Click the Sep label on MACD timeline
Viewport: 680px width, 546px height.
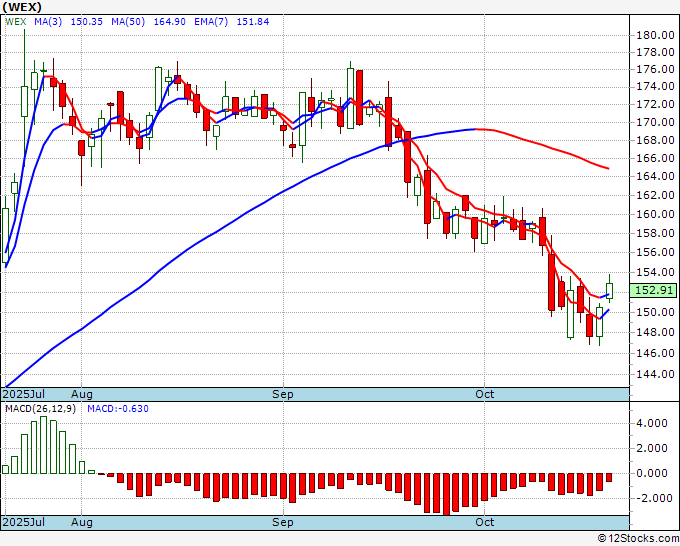pos(283,522)
